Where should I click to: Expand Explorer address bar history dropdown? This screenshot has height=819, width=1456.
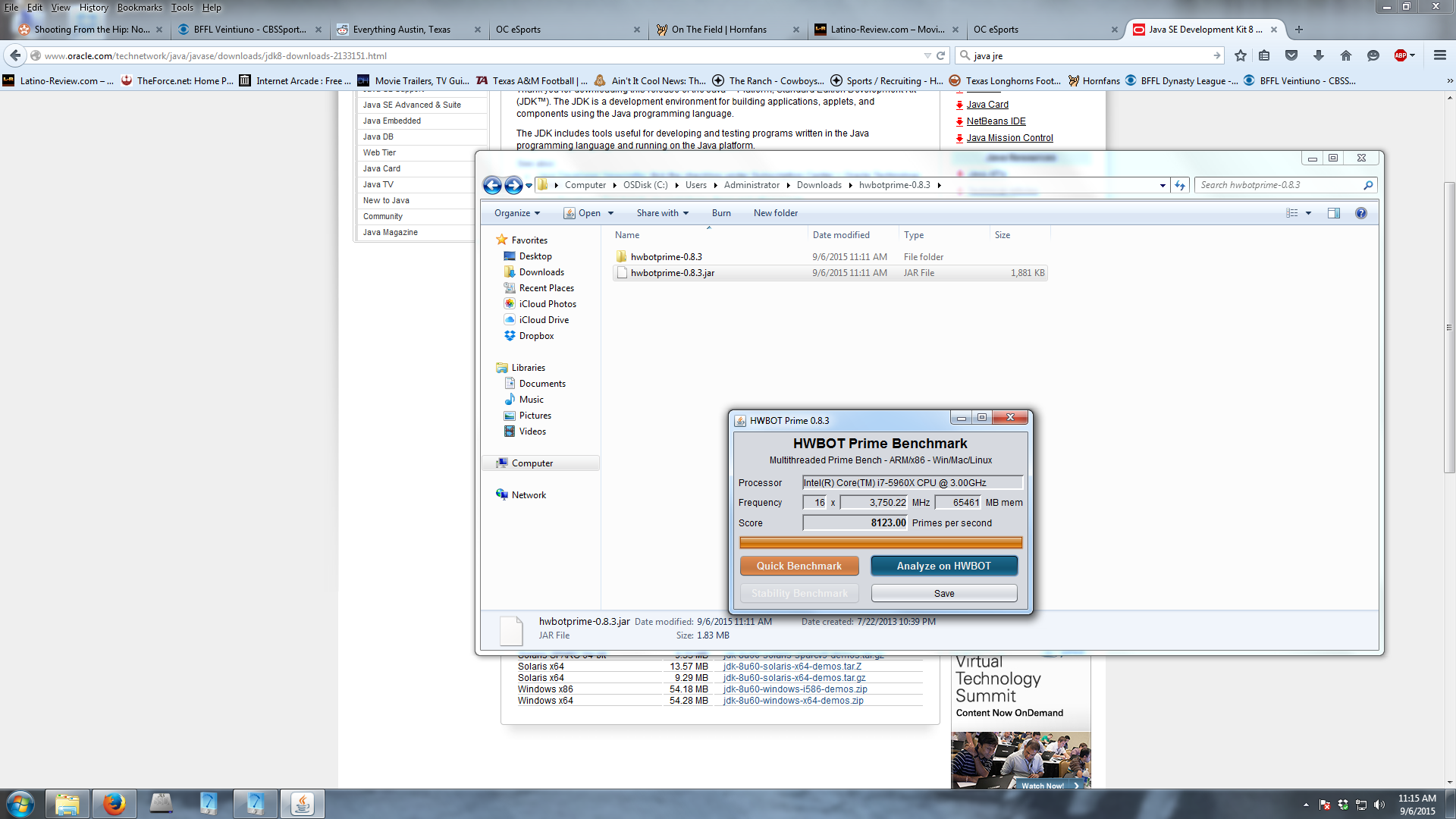[x=1163, y=185]
